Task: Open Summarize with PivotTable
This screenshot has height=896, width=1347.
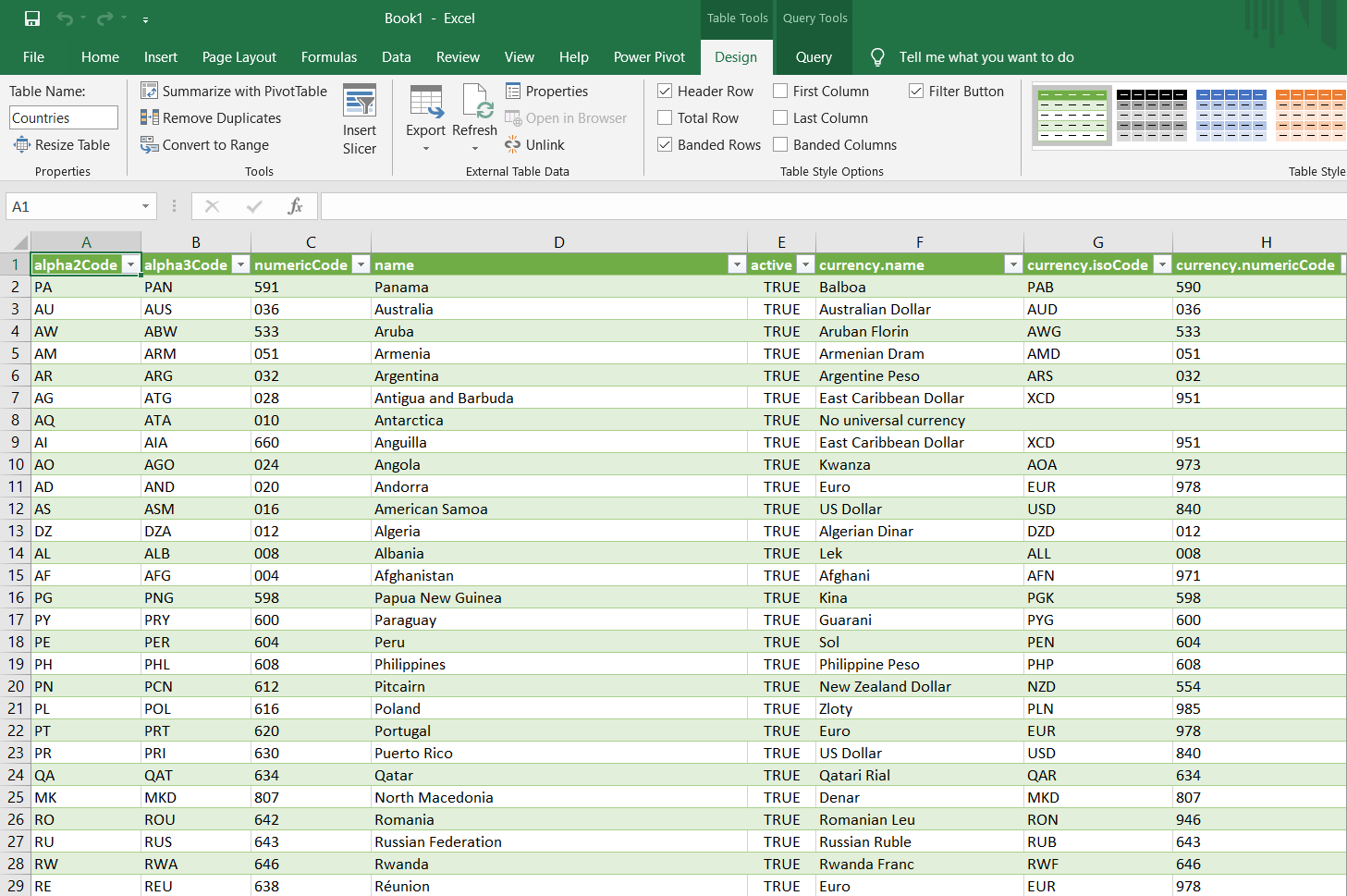Action: [234, 91]
